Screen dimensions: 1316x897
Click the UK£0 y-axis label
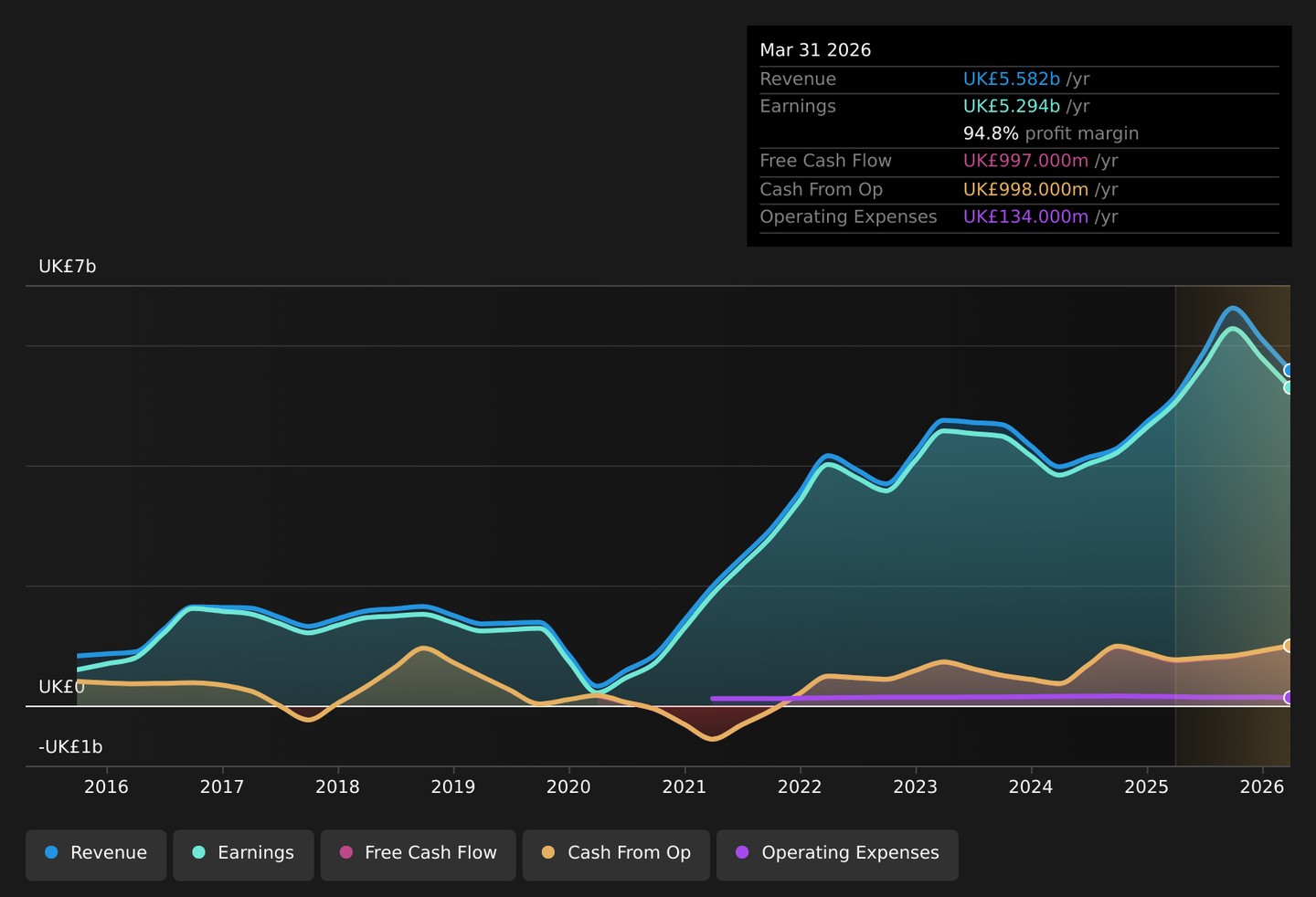point(61,687)
